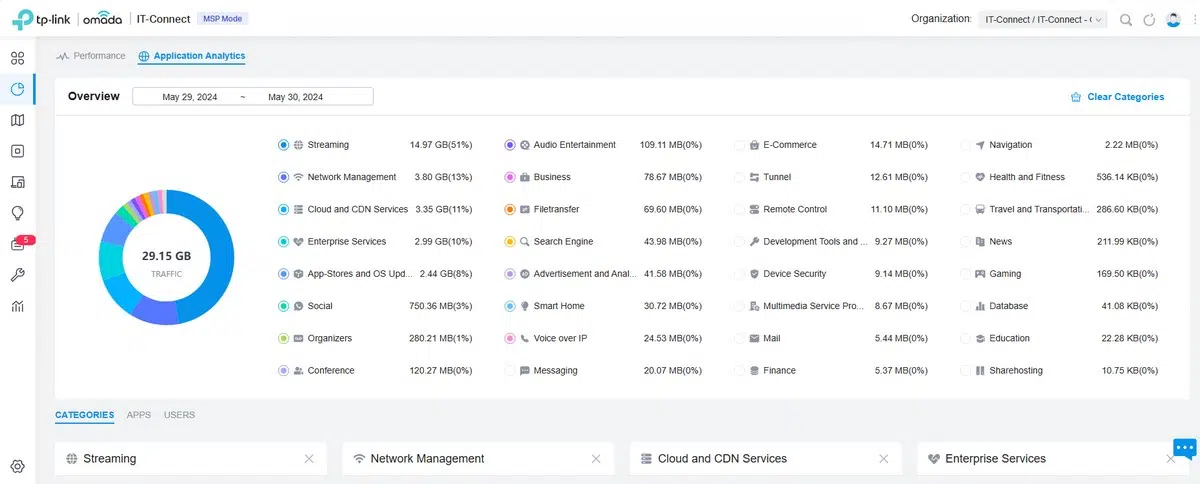This screenshot has width=1200, height=484.
Task: Open Settings gear at sidebar bottom
Action: pyautogui.click(x=17, y=466)
